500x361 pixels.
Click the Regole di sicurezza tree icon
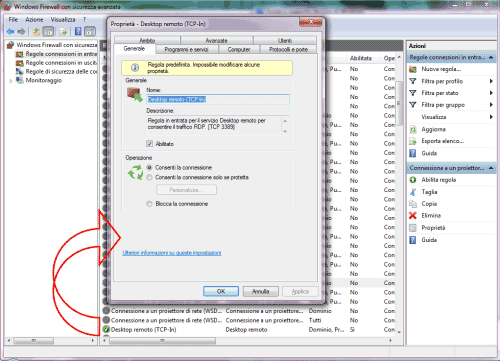(19, 71)
